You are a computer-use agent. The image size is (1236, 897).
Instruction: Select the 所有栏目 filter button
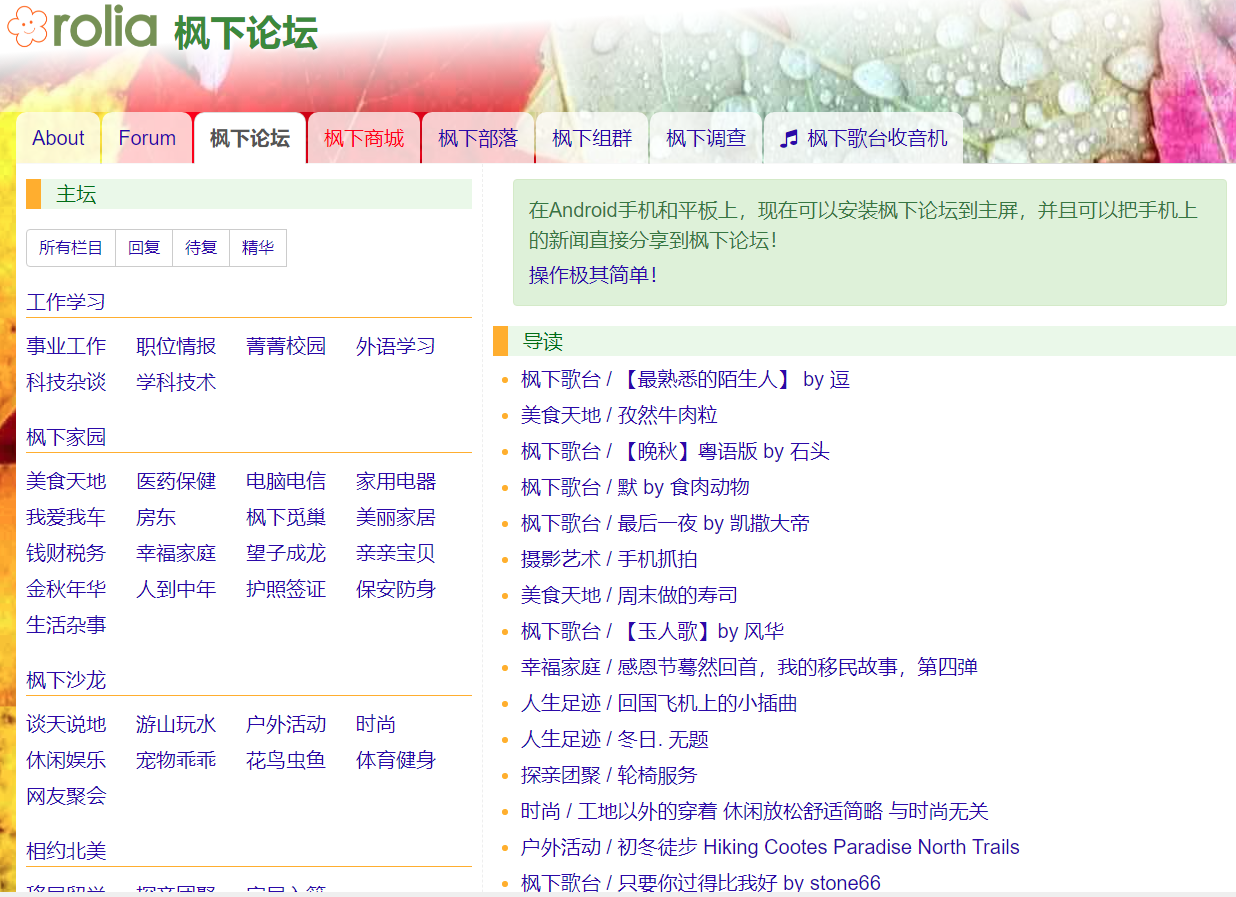coord(71,248)
